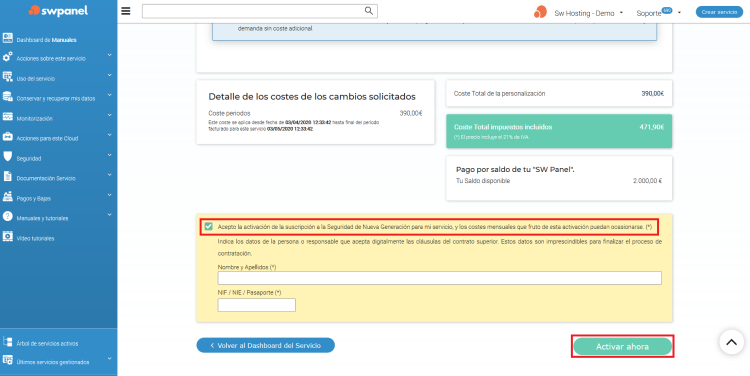Open the Sw Hosting - Demo account dropdown

(589, 13)
